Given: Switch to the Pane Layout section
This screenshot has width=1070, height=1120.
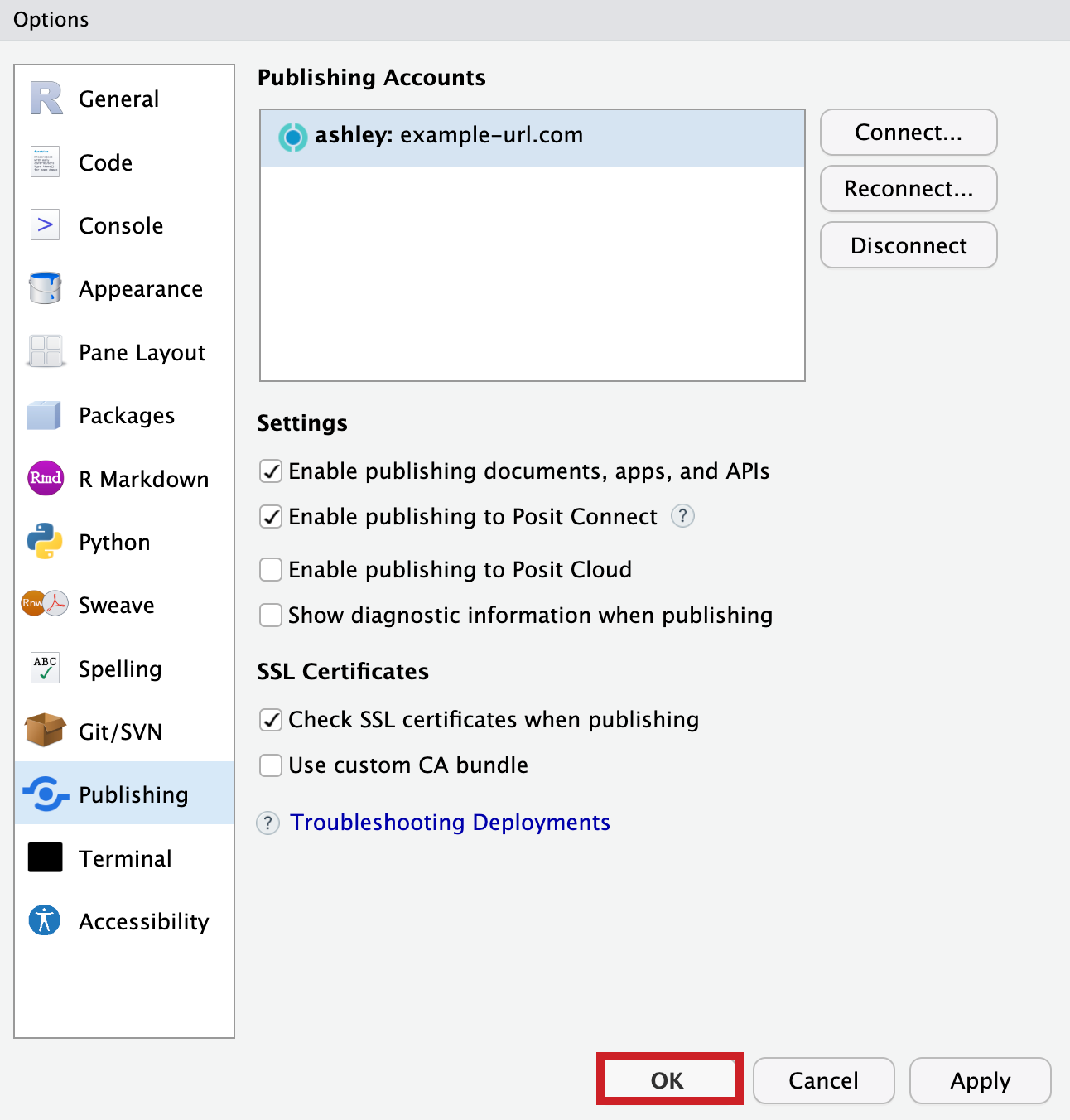Looking at the screenshot, I should 142,353.
